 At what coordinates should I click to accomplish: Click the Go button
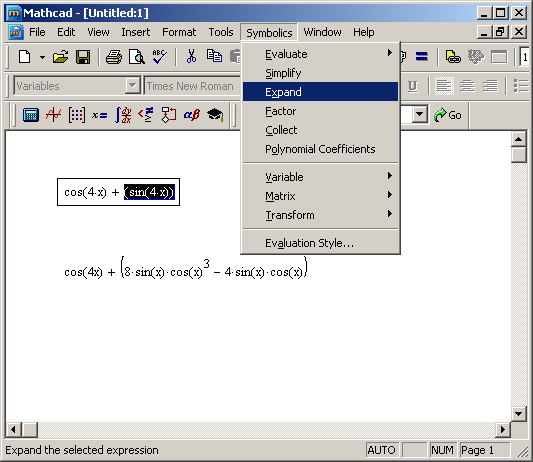(448, 115)
